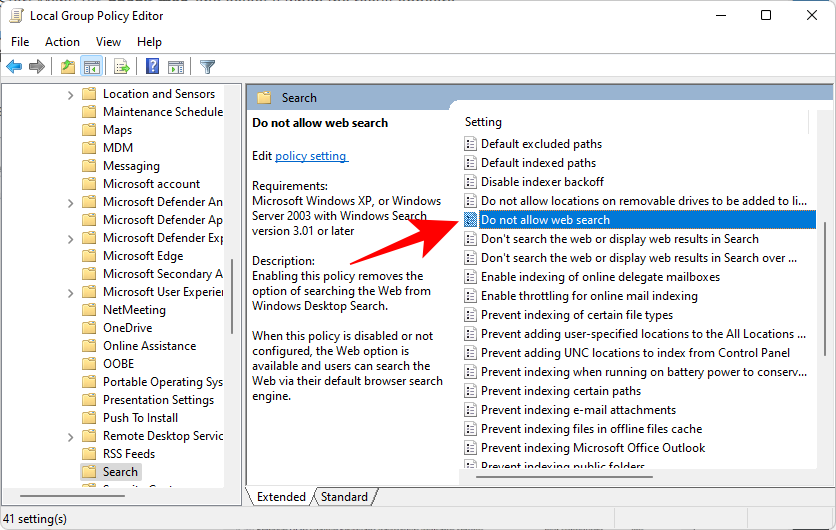Open the policy setting link
836x530 pixels.
click(312, 156)
